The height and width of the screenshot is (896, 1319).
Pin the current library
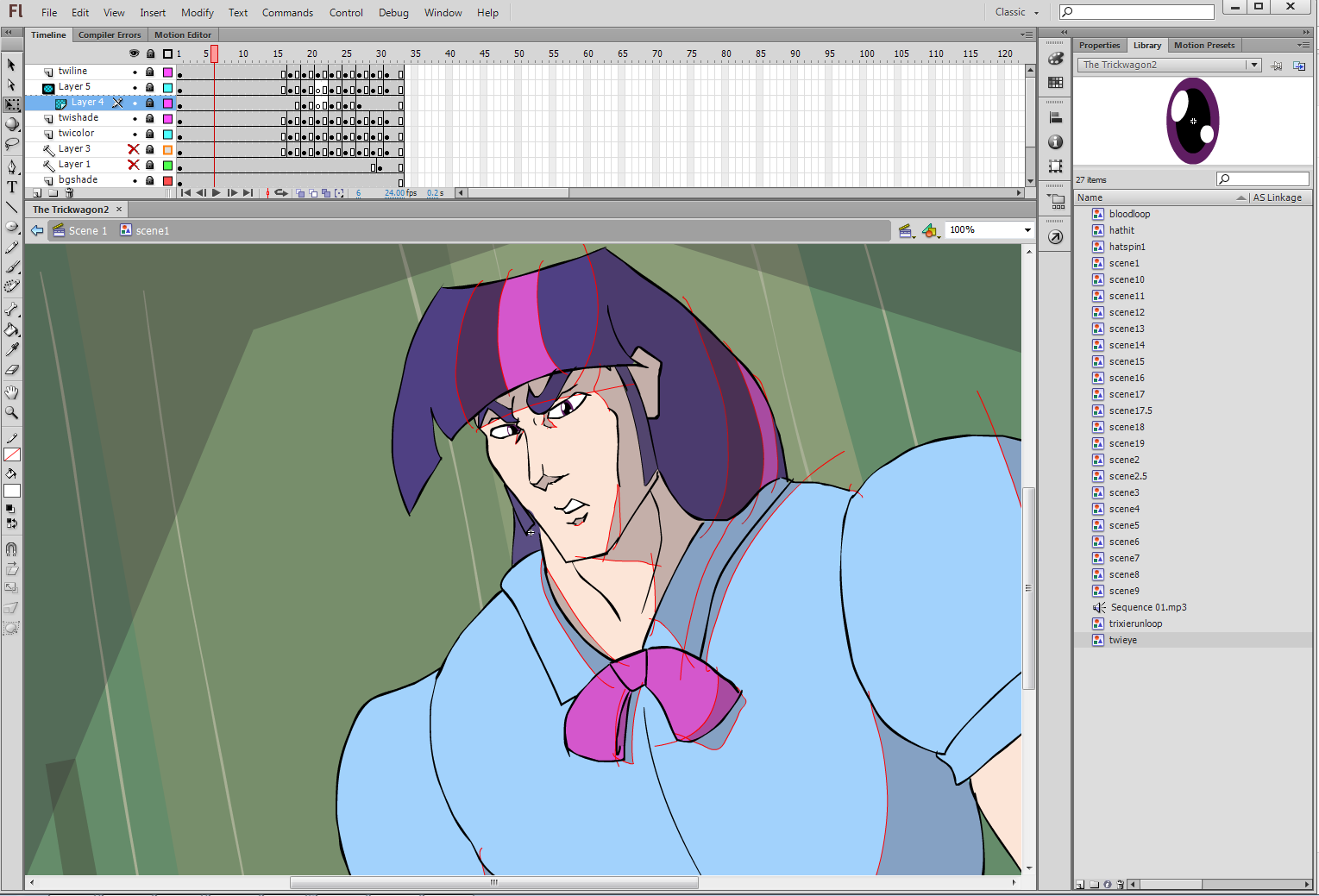(x=1277, y=66)
